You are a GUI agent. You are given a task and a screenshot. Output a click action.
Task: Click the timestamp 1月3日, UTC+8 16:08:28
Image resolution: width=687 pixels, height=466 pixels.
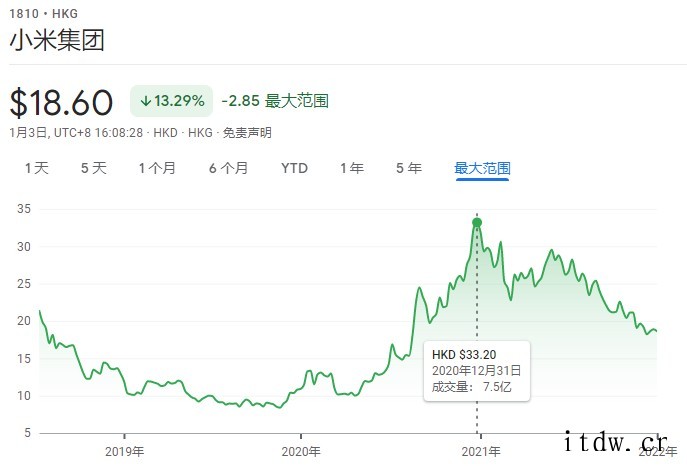coord(76,133)
